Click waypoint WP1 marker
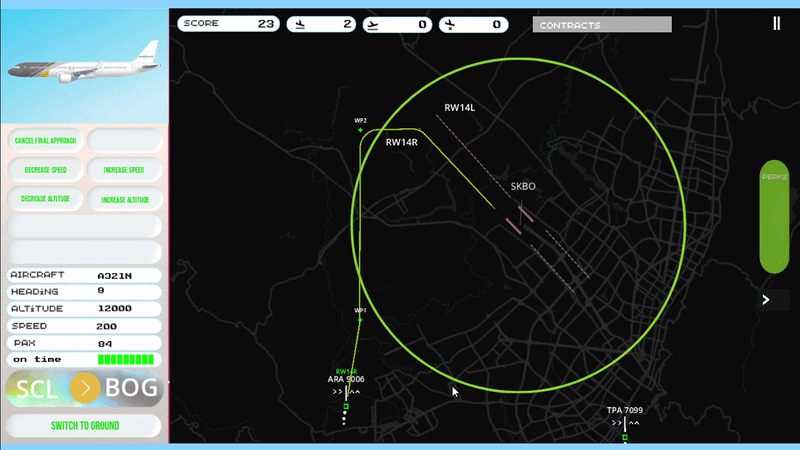The width and height of the screenshot is (800, 450). click(x=360, y=320)
